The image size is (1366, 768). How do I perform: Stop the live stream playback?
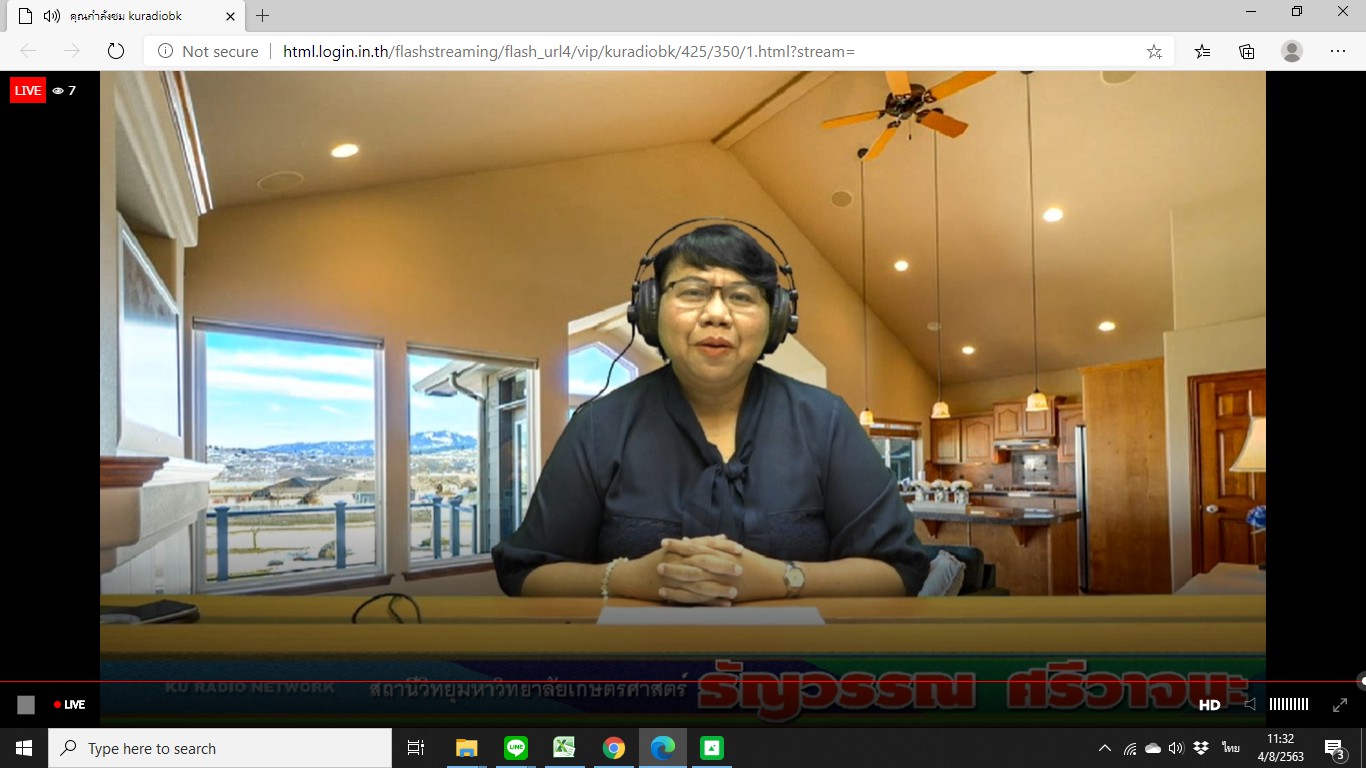pos(26,705)
